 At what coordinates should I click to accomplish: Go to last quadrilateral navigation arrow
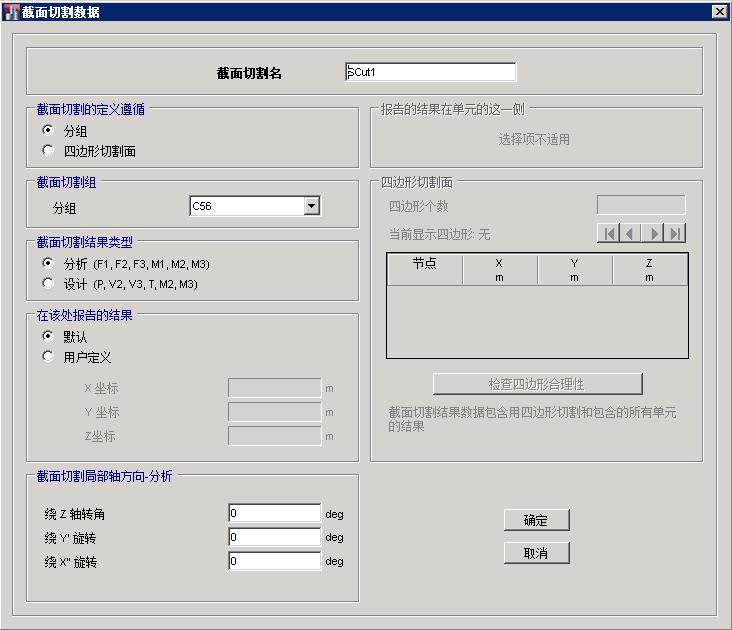pos(676,233)
